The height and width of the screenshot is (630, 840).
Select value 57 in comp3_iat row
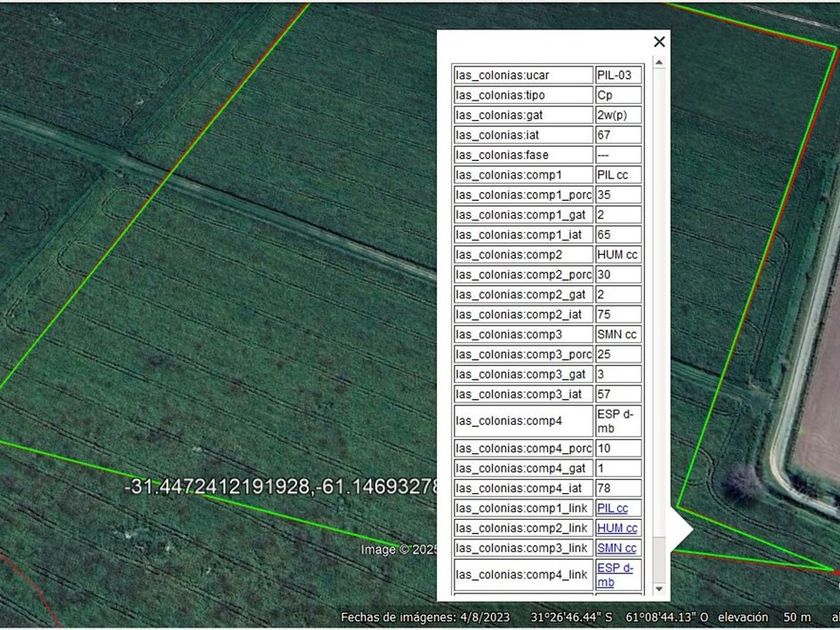[x=618, y=394]
